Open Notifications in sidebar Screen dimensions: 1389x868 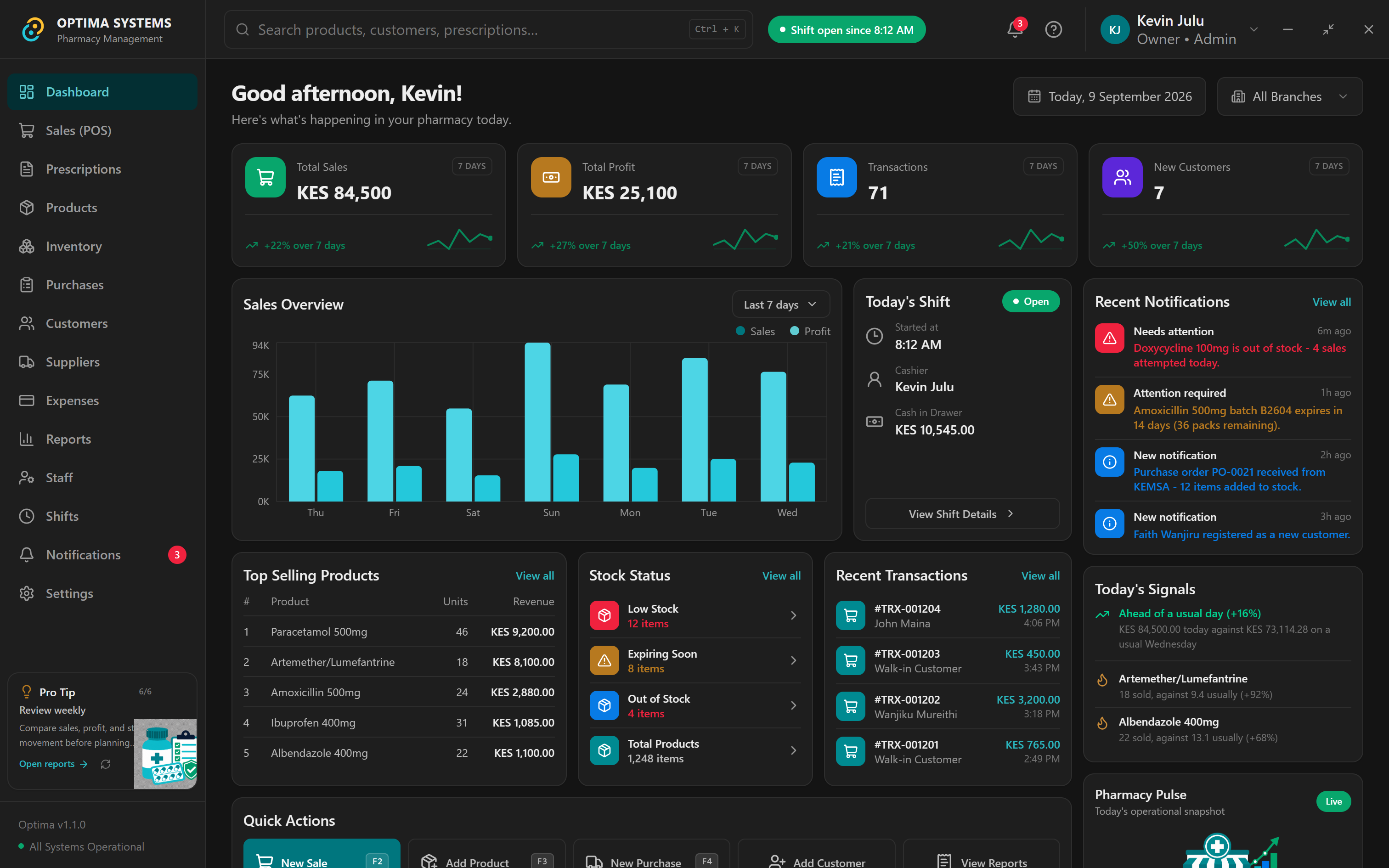coord(102,555)
